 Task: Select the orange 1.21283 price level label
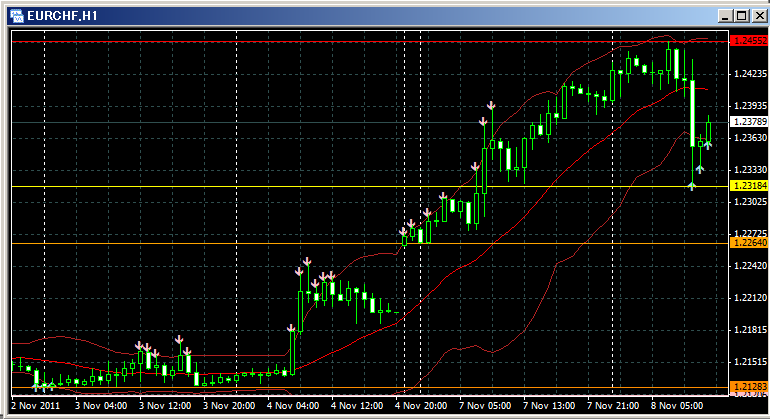pyautogui.click(x=747, y=387)
